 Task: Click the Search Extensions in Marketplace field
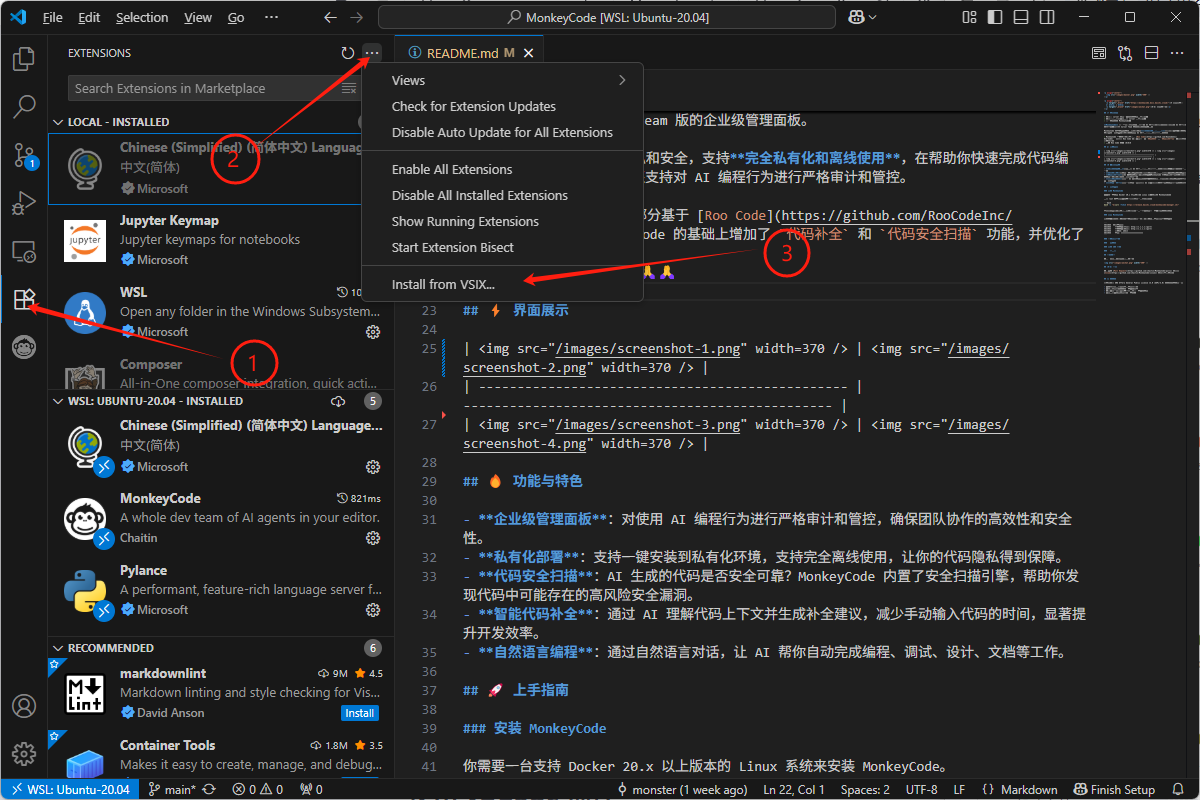[x=205, y=88]
